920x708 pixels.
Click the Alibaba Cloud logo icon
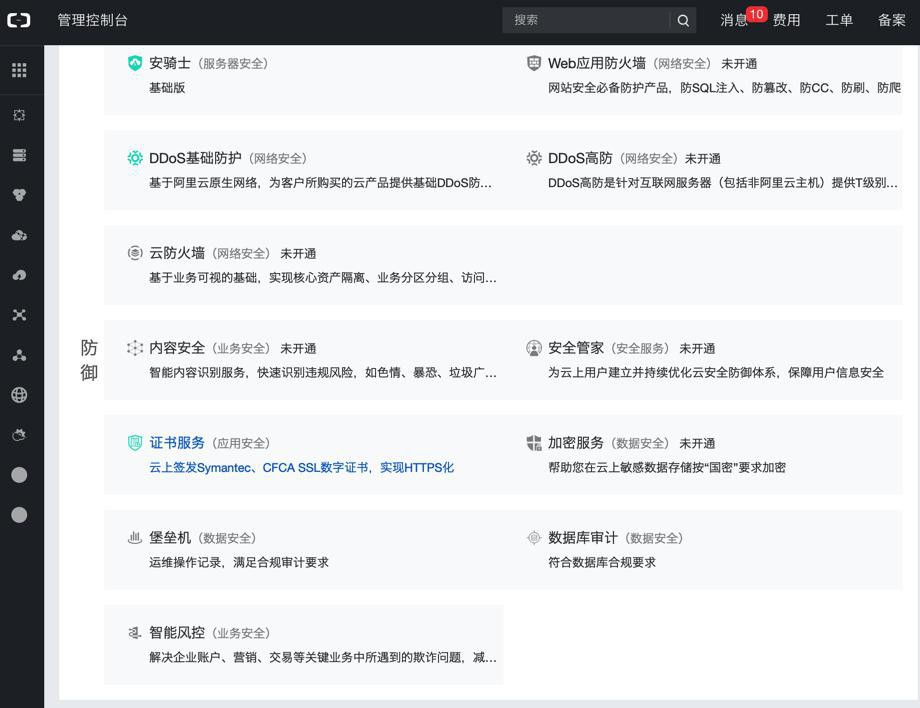(19, 21)
